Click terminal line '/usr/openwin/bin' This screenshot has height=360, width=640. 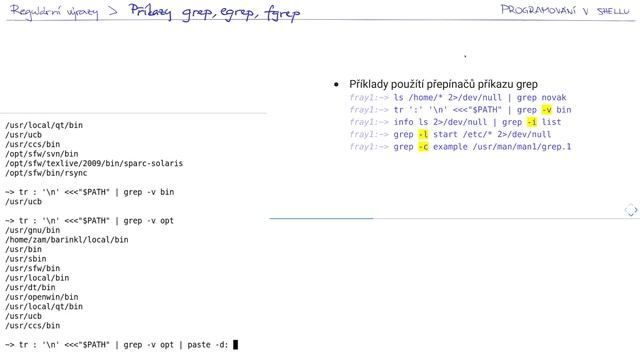[x=42, y=297]
